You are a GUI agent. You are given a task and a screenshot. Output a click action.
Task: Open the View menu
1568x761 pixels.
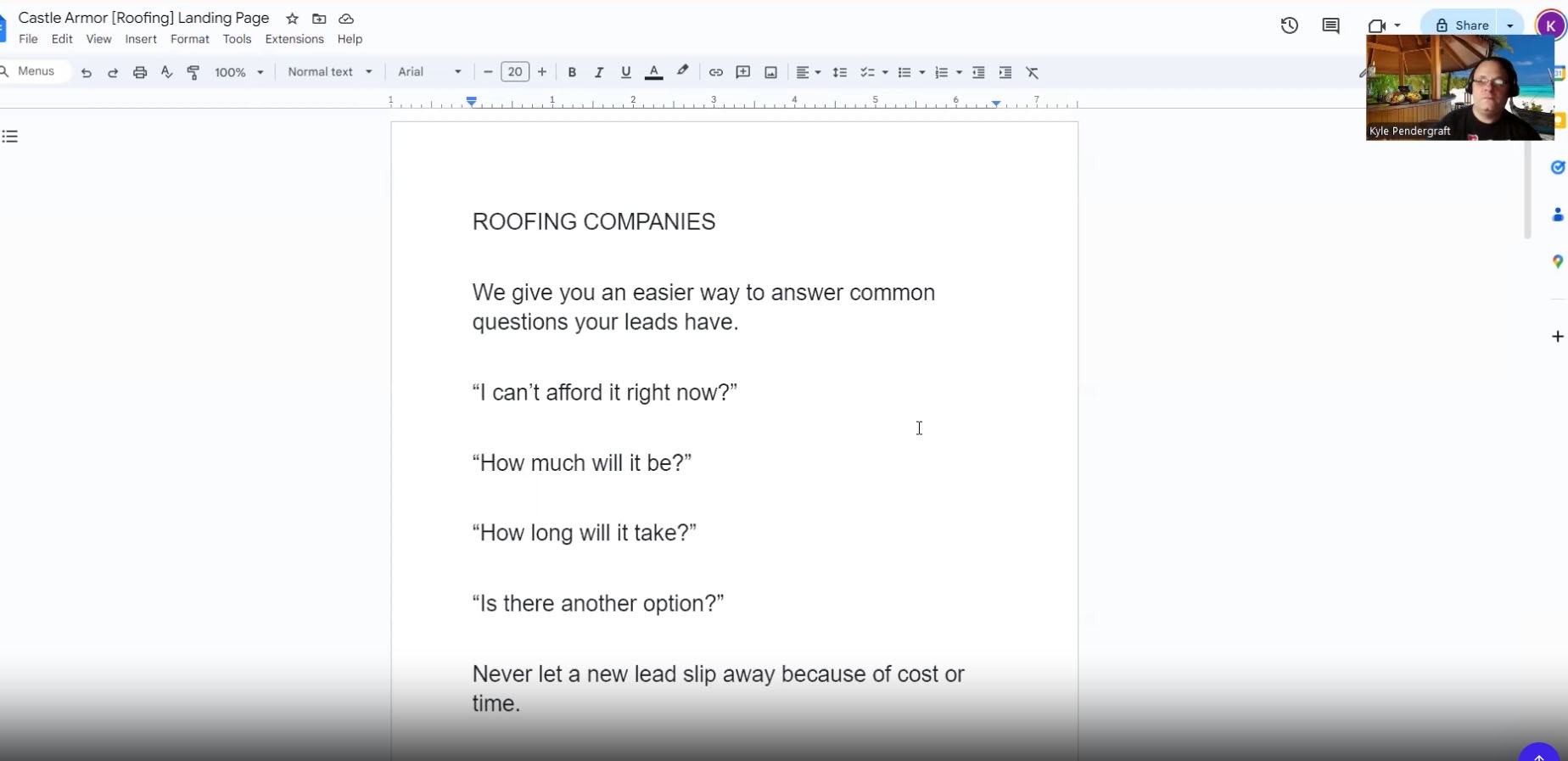click(x=98, y=39)
